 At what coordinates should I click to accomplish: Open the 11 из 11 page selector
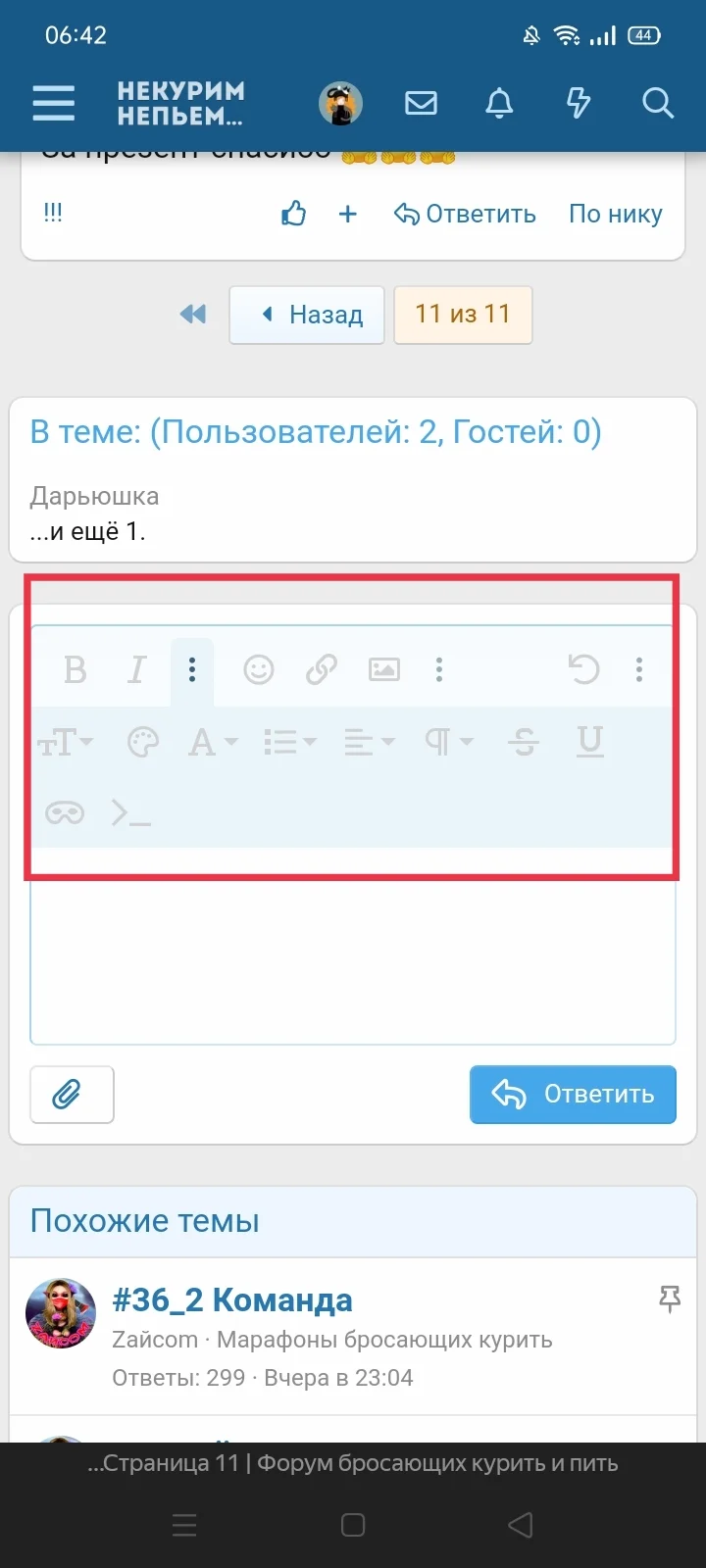click(x=463, y=315)
